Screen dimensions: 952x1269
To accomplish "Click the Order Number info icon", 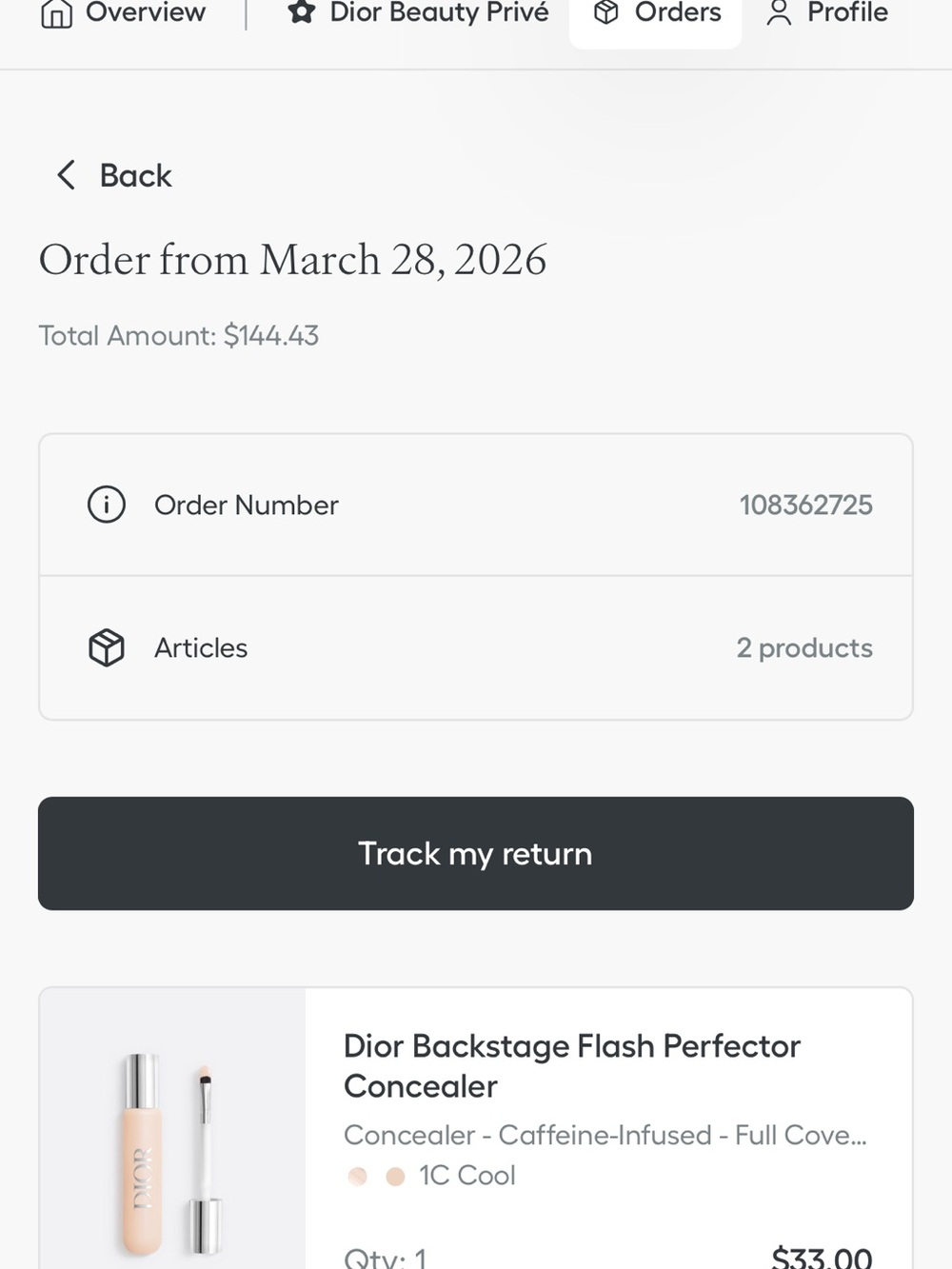I will pos(107,505).
